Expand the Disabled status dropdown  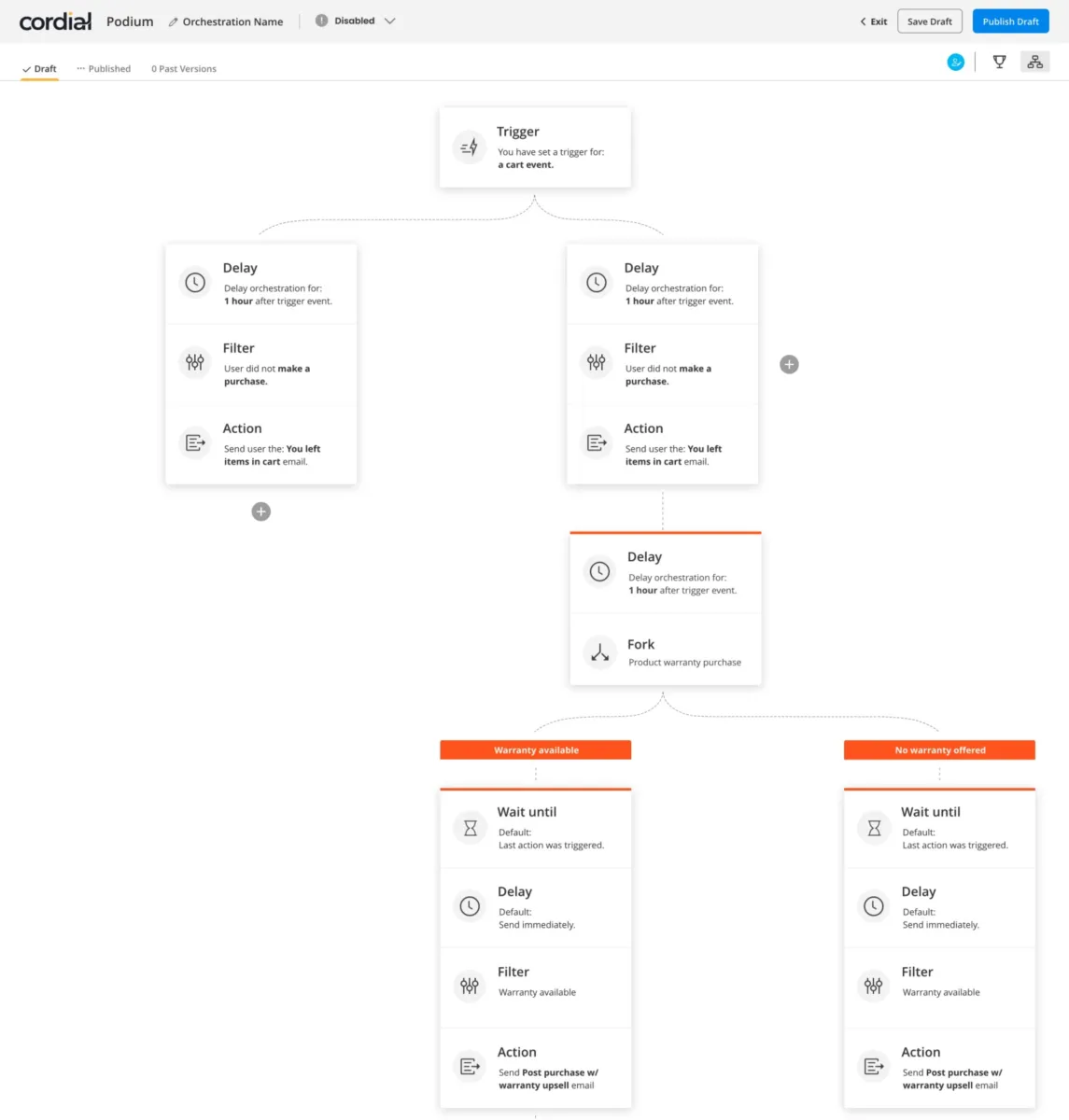355,21
